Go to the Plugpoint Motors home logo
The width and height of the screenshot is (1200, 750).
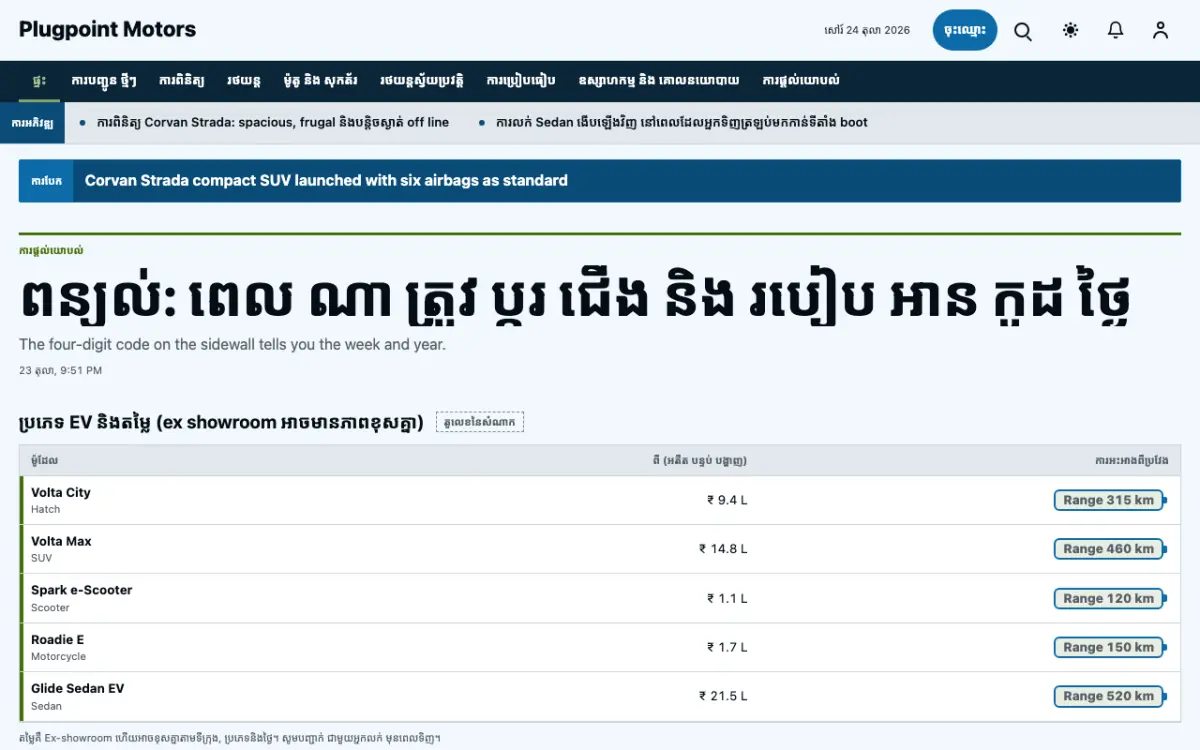click(x=107, y=30)
